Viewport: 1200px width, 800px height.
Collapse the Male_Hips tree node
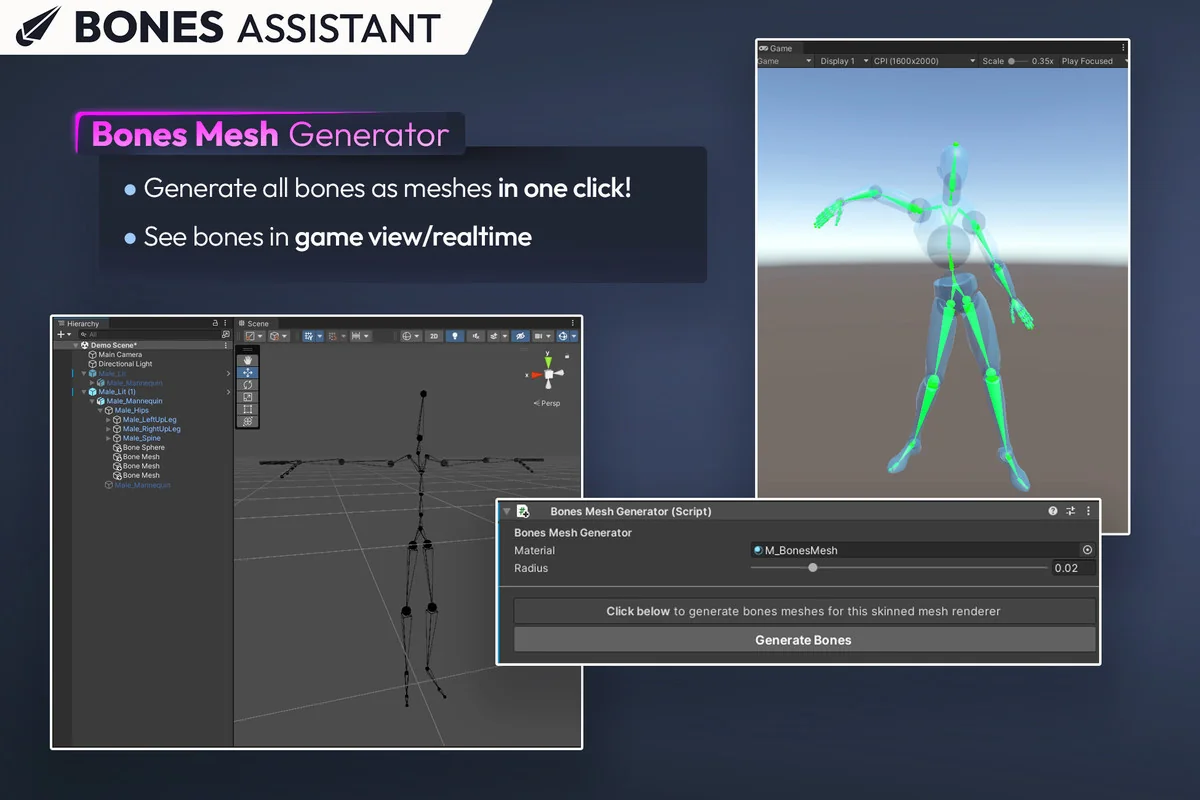click(x=100, y=409)
